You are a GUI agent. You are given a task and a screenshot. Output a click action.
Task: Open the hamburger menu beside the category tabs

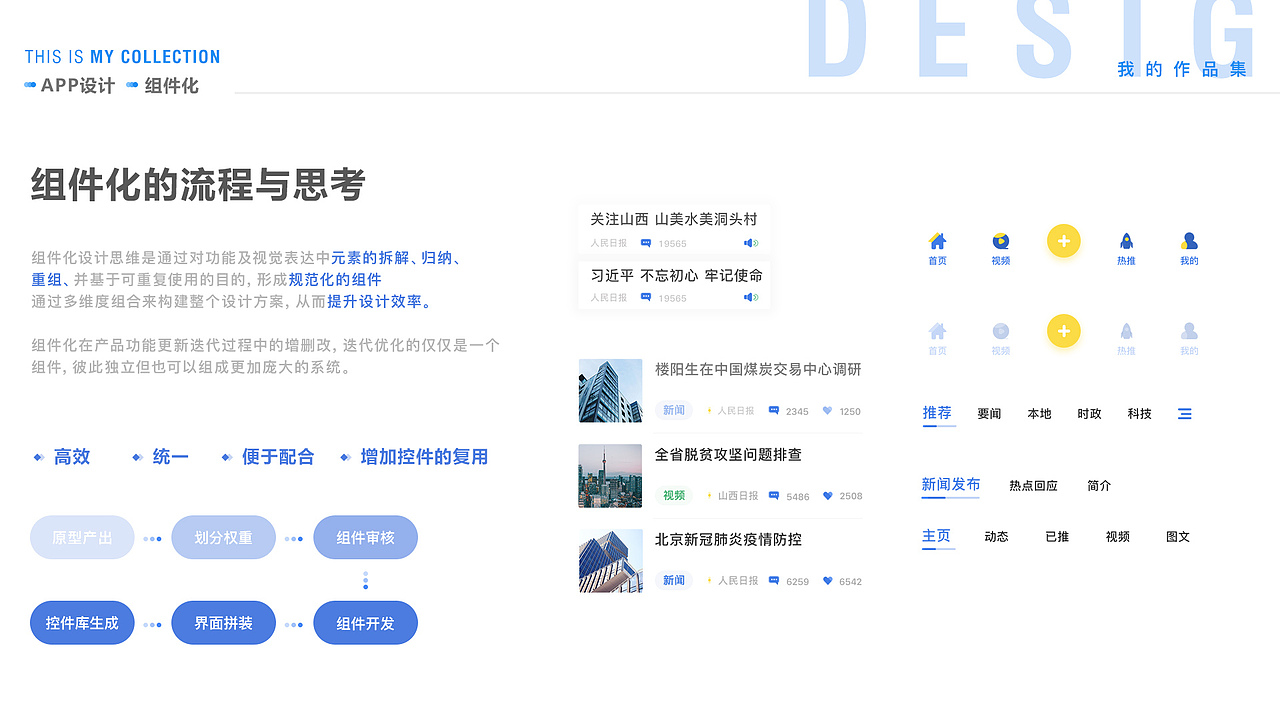pos(1184,413)
